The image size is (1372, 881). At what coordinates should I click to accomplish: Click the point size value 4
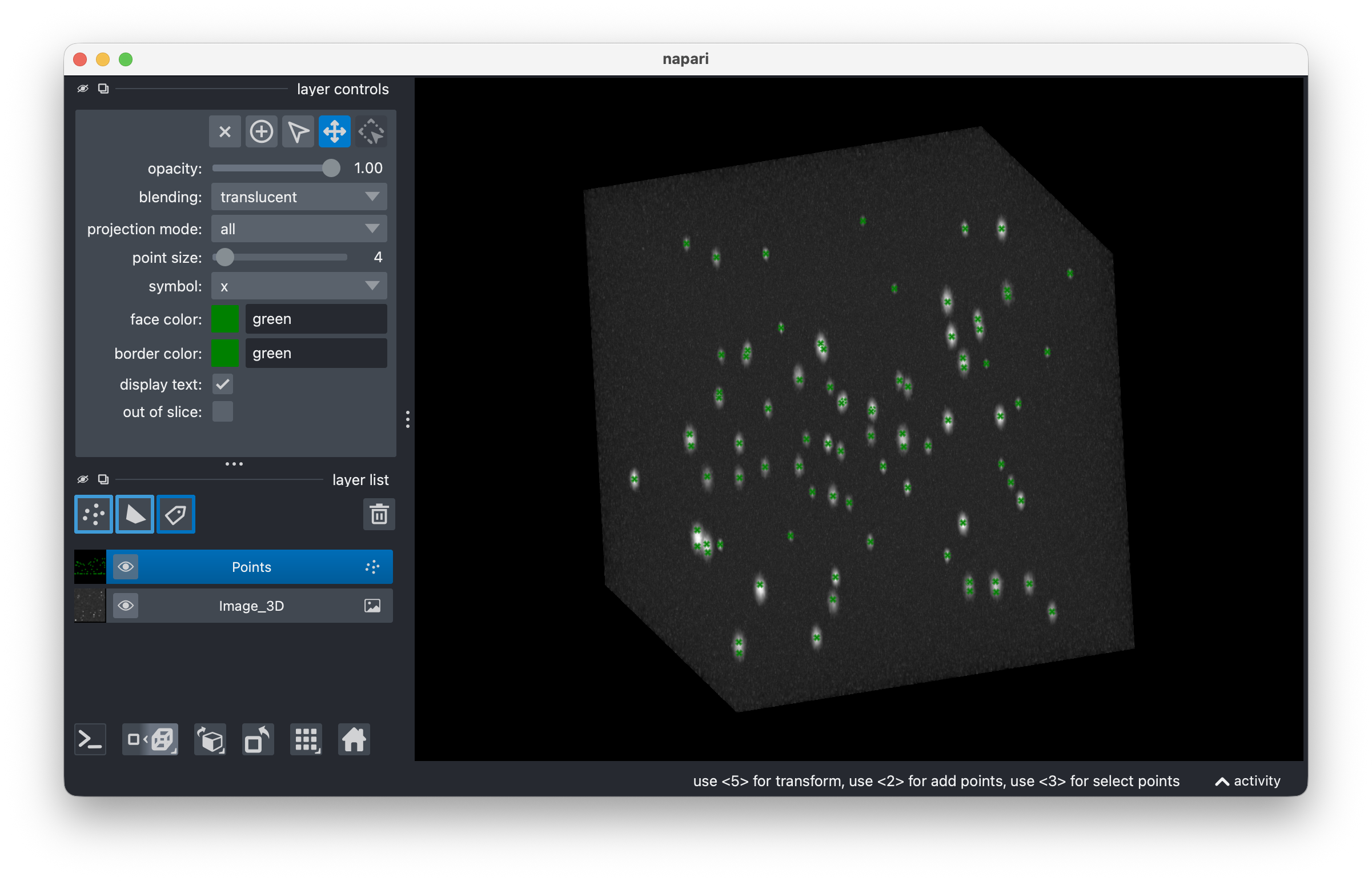[378, 258]
